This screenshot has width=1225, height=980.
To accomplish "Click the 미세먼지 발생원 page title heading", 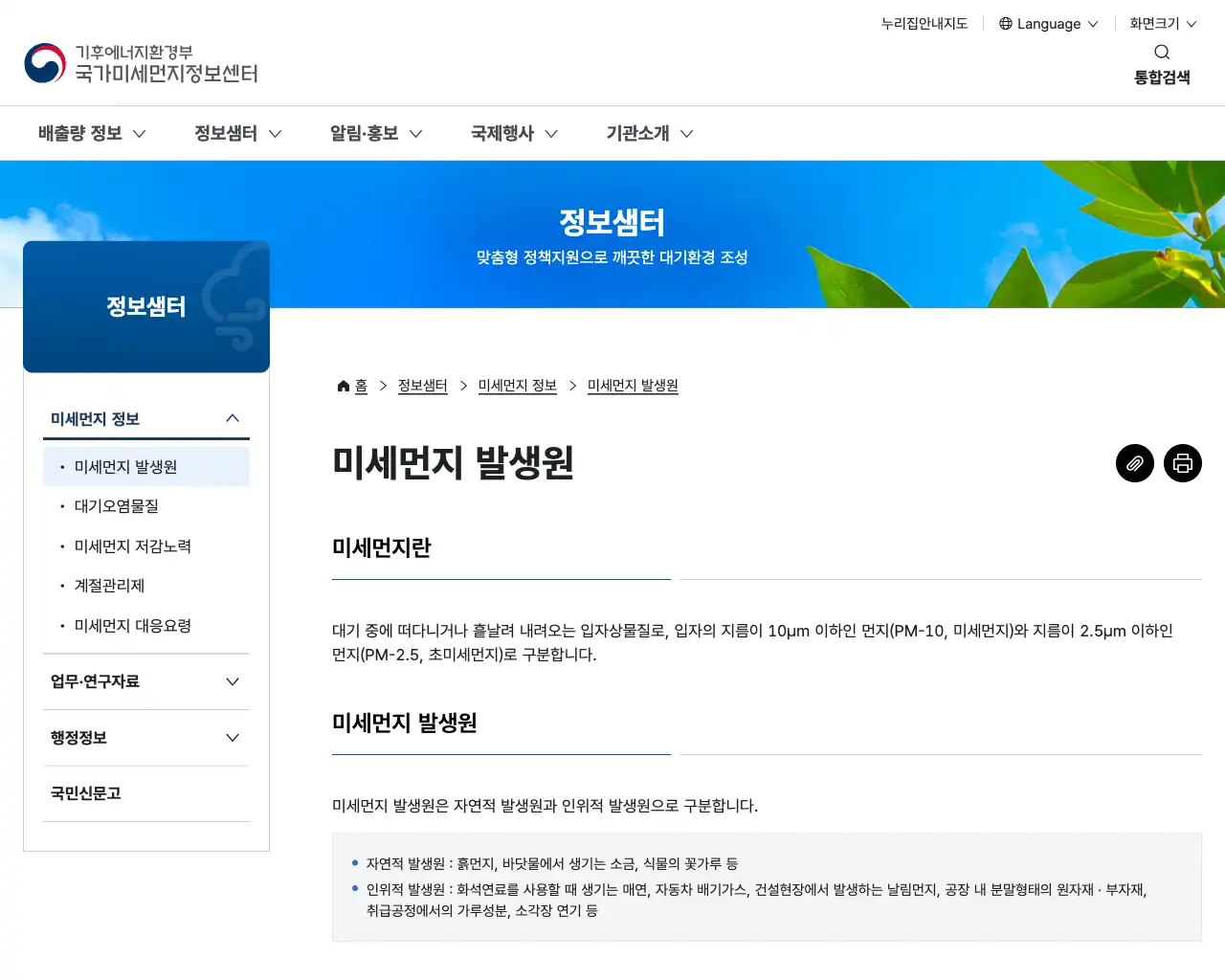I will pyautogui.click(x=453, y=463).
